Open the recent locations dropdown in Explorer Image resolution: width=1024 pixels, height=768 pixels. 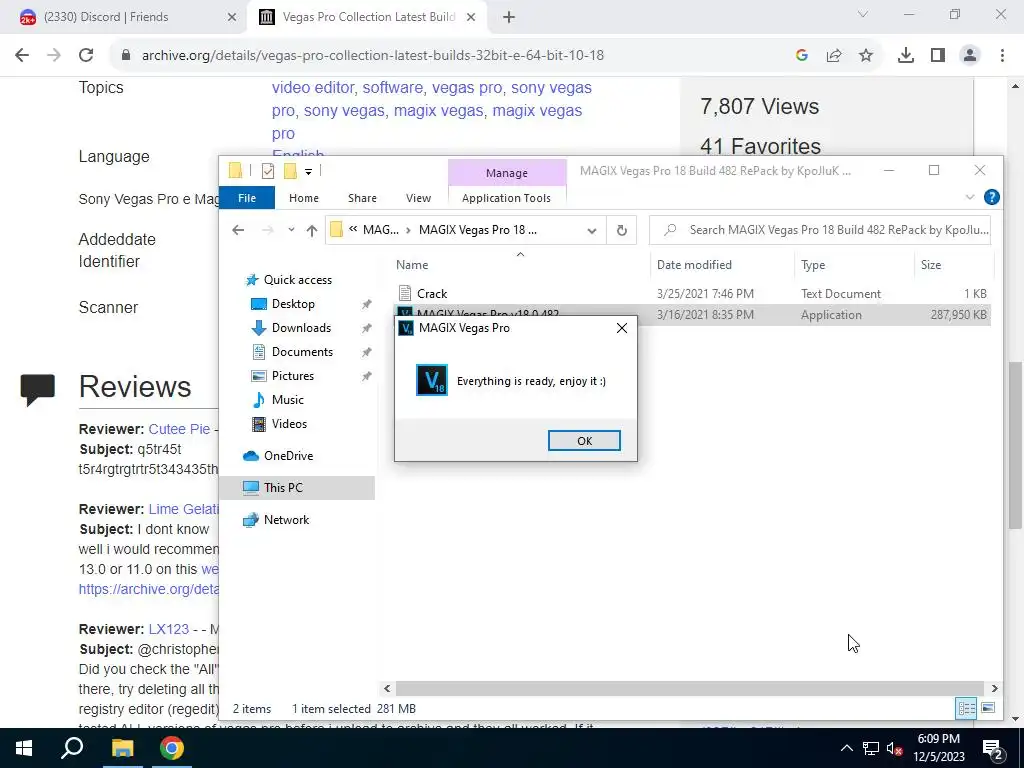coord(291,230)
